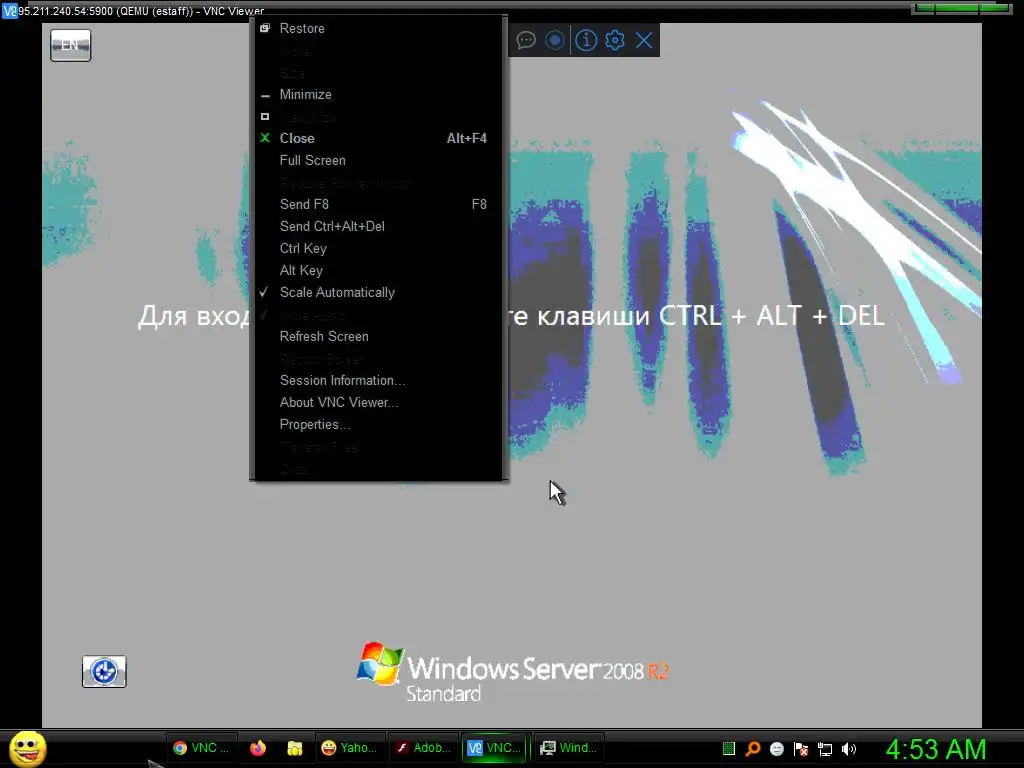
Task: Switch to Chrome VNC taskbar item
Action: [x=201, y=748]
